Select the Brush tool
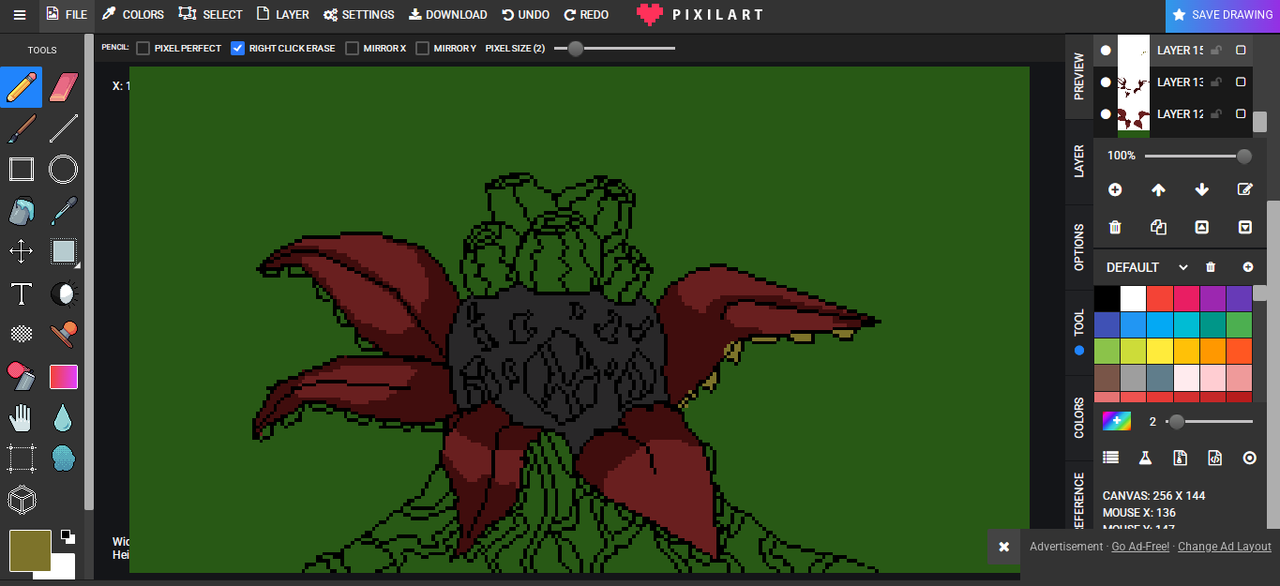Image resolution: width=1280 pixels, height=586 pixels. pos(21,128)
